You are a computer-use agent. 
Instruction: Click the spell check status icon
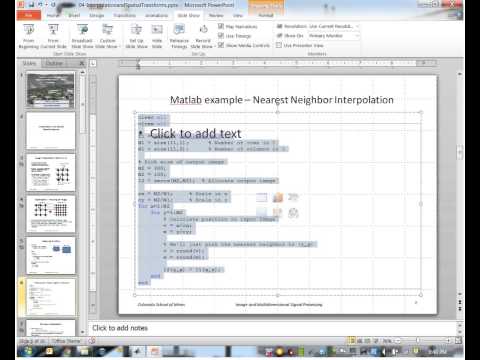tap(92, 341)
